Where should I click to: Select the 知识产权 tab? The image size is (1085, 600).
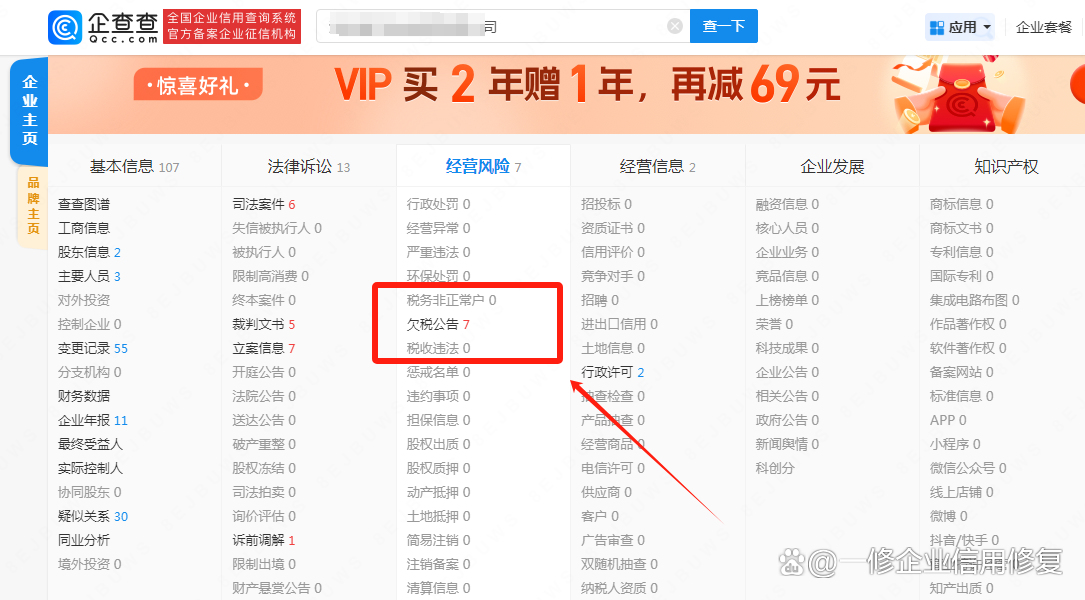pos(1006,167)
